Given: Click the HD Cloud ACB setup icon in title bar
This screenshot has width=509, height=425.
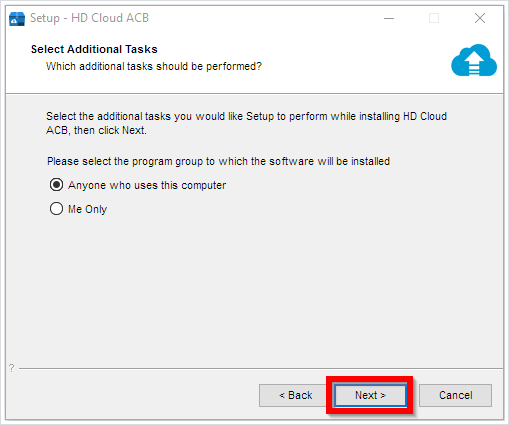Looking at the screenshot, I should point(17,19).
